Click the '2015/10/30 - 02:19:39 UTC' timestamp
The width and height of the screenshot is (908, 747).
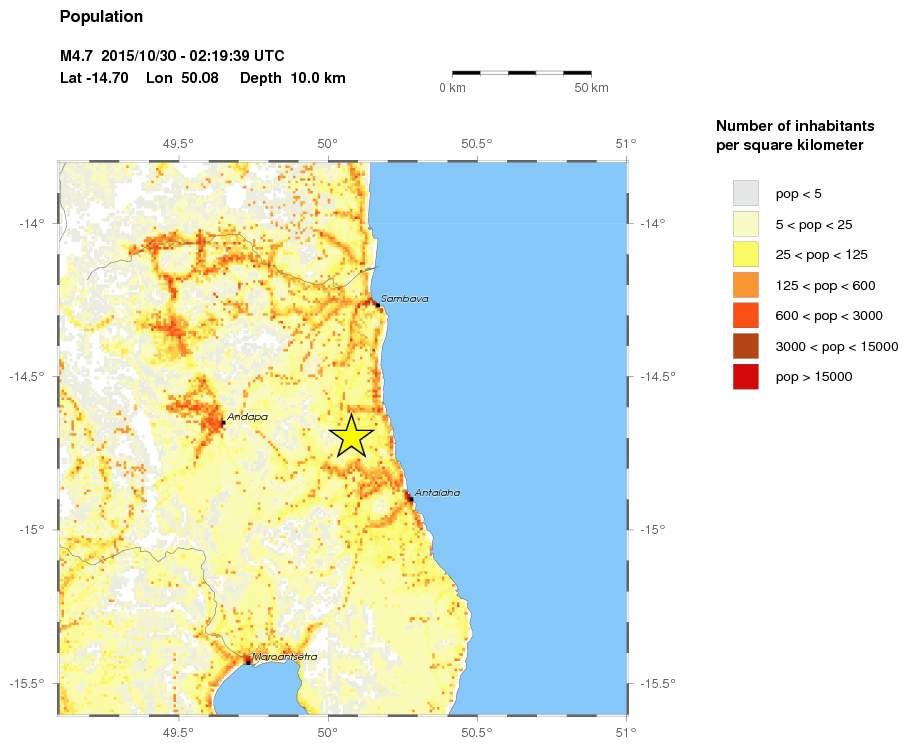[x=193, y=56]
